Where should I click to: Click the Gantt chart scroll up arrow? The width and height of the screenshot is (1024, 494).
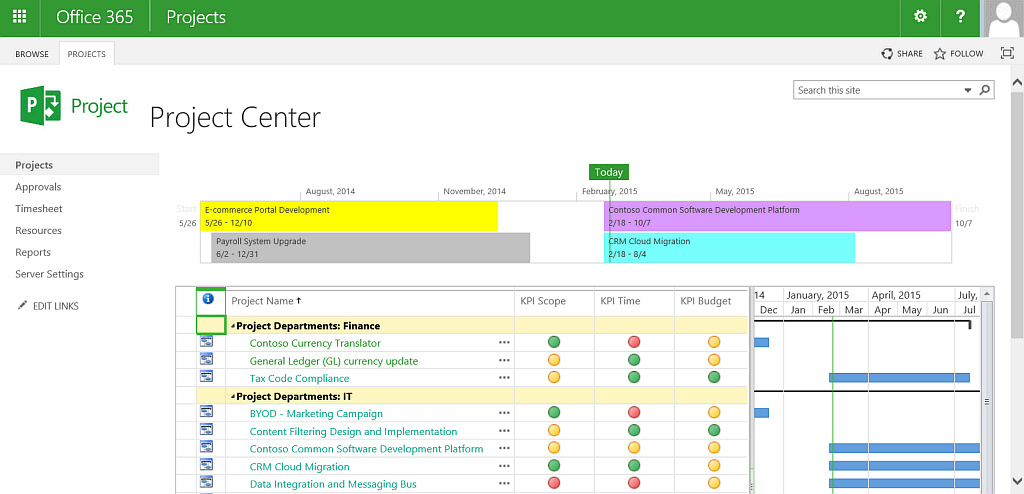pos(987,293)
